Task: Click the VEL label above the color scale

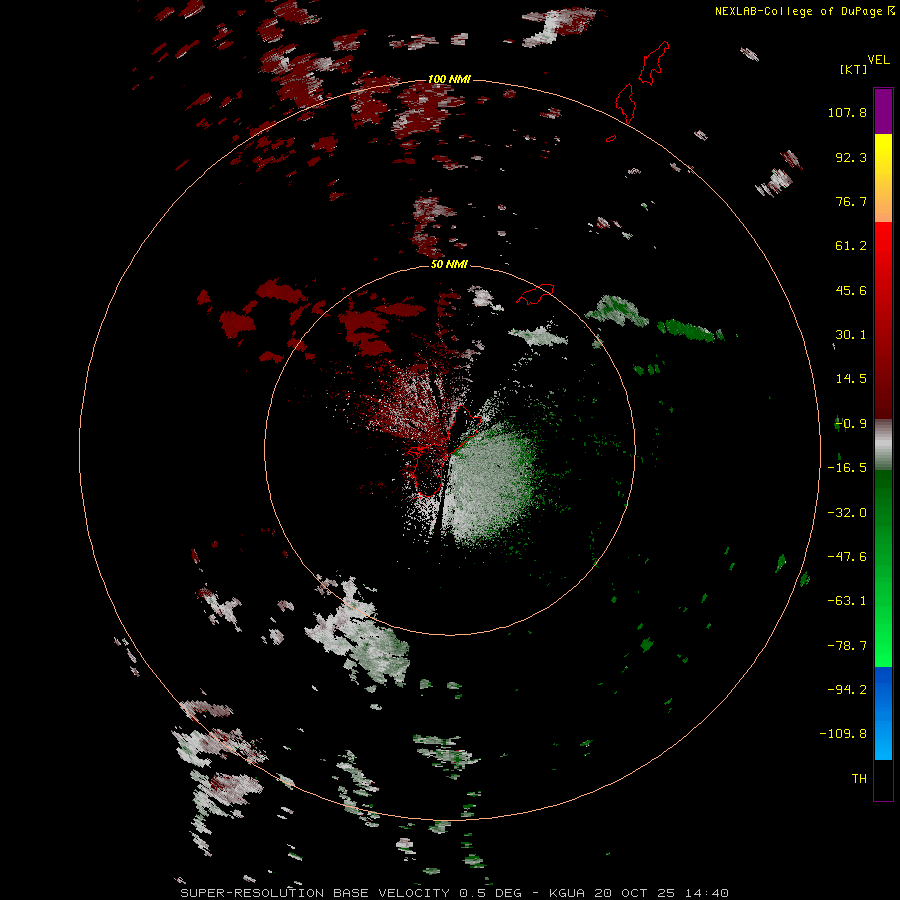Action: pos(879,60)
